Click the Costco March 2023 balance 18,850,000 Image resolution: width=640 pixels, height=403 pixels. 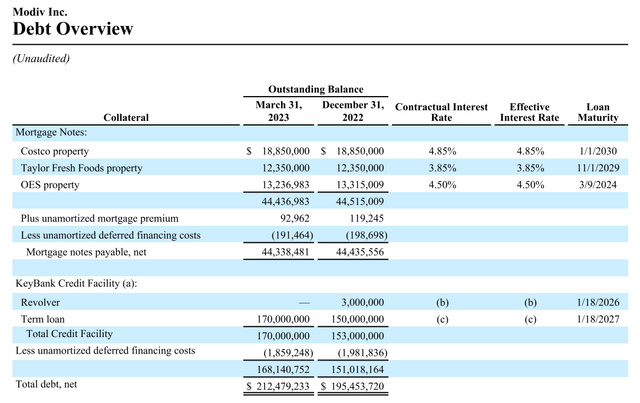[286, 151]
